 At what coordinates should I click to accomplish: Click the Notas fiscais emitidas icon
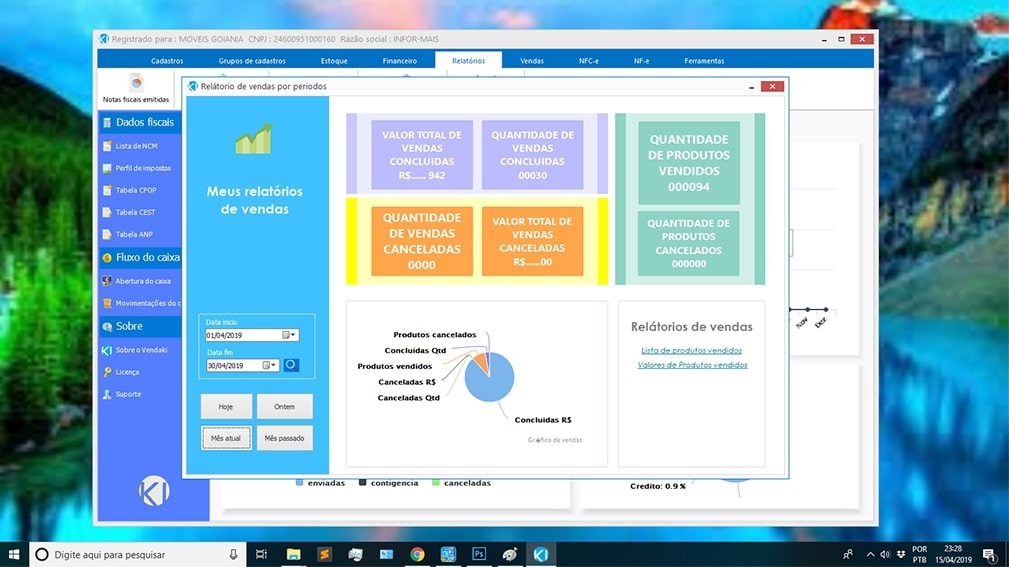[x=136, y=84]
